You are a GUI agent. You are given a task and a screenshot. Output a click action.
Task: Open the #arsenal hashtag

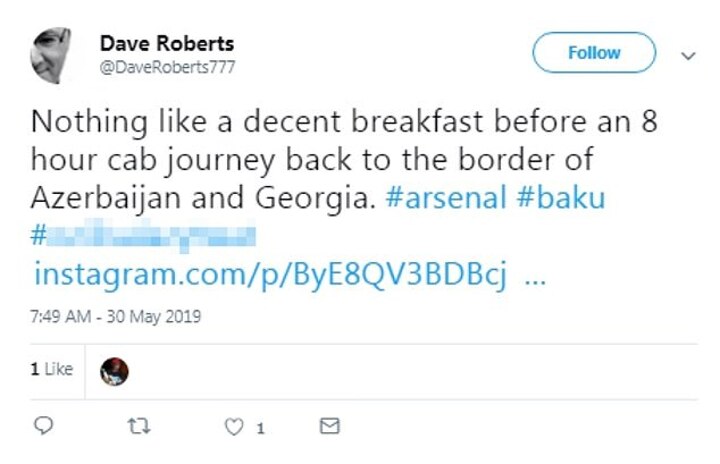tap(446, 198)
